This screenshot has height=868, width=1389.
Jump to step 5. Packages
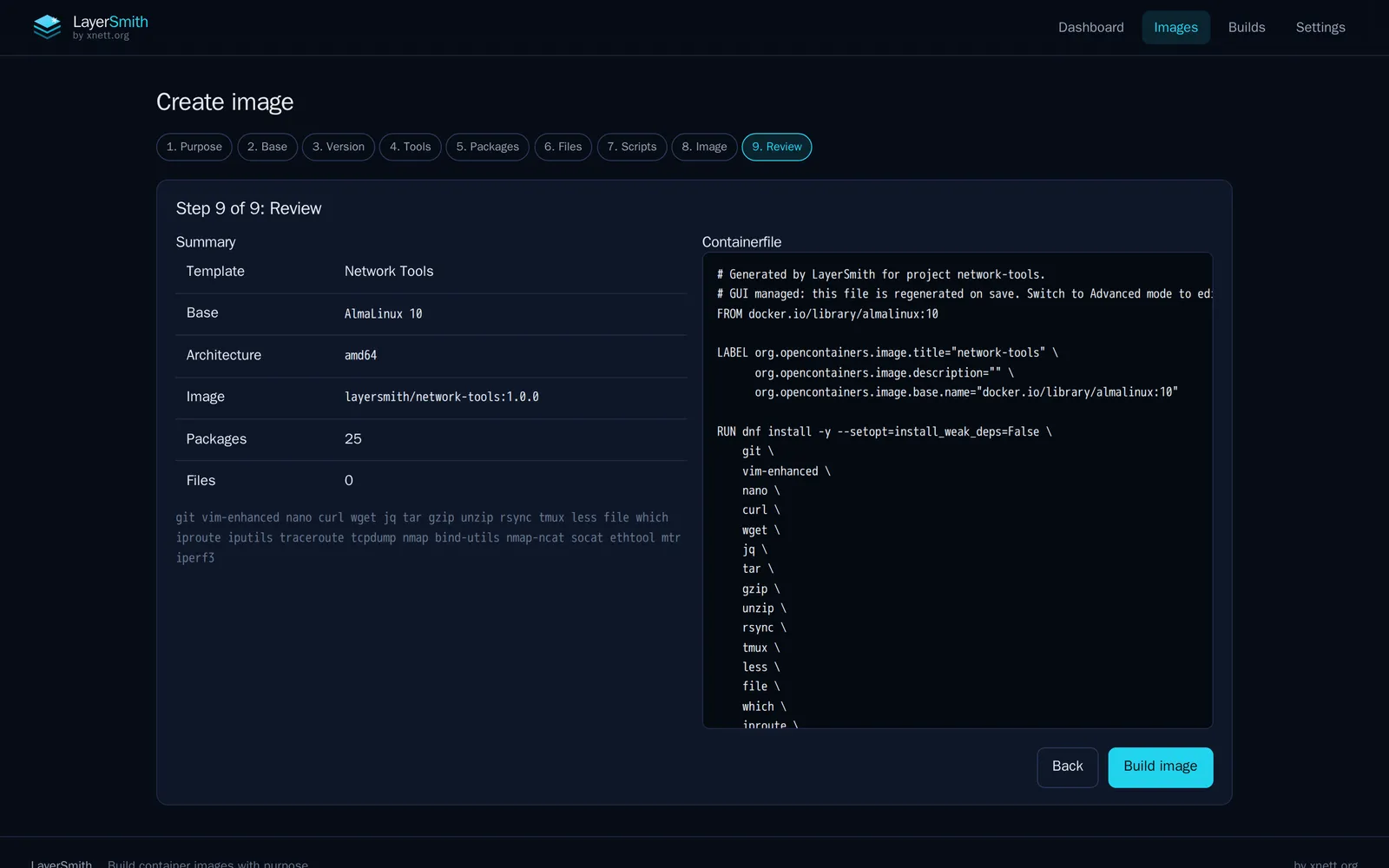(488, 147)
